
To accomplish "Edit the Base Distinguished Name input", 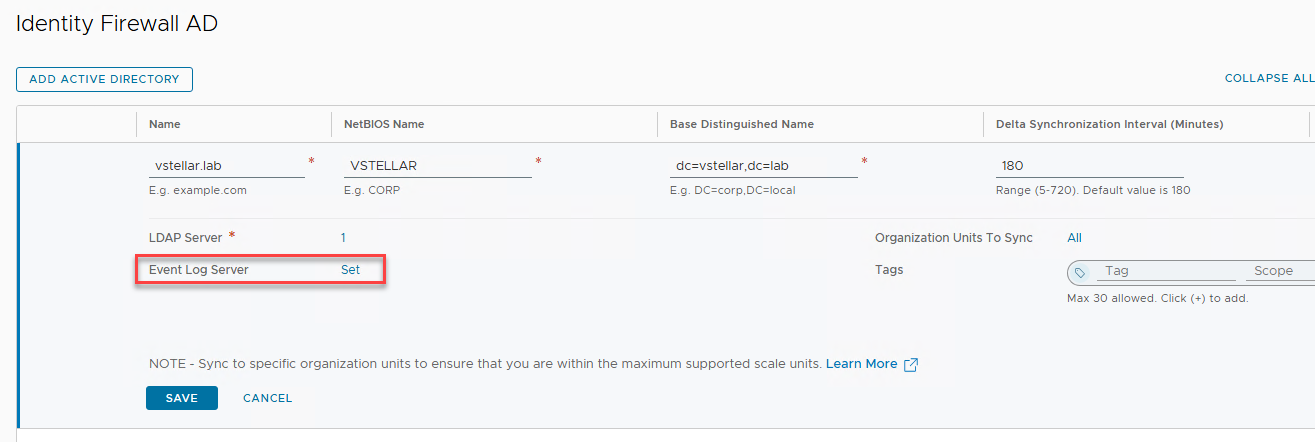I will [x=763, y=166].
